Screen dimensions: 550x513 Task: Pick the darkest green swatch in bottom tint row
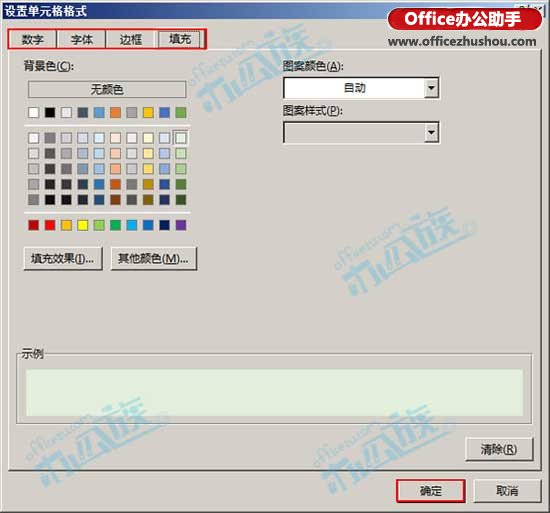(181, 200)
